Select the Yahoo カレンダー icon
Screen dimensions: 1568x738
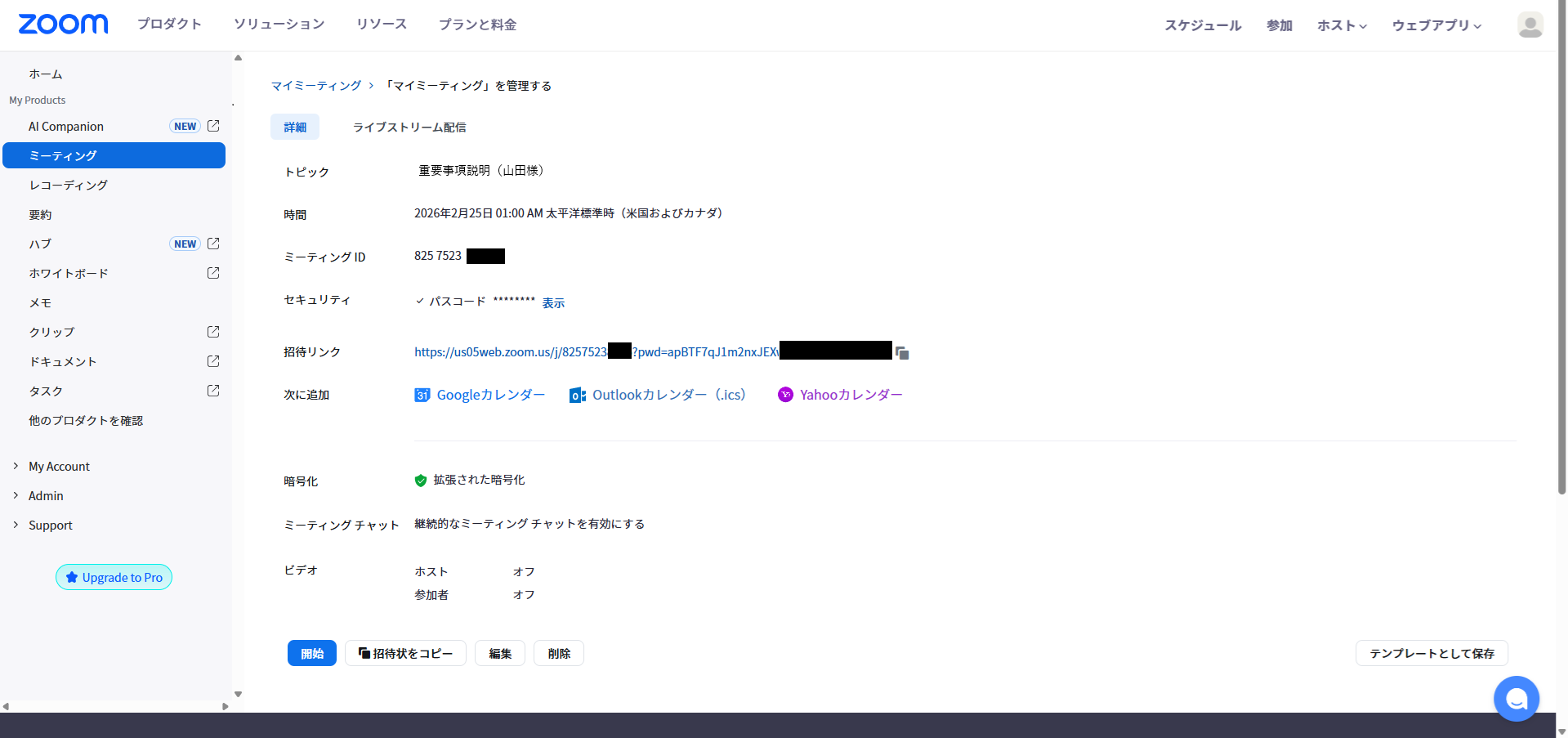pyautogui.click(x=785, y=395)
